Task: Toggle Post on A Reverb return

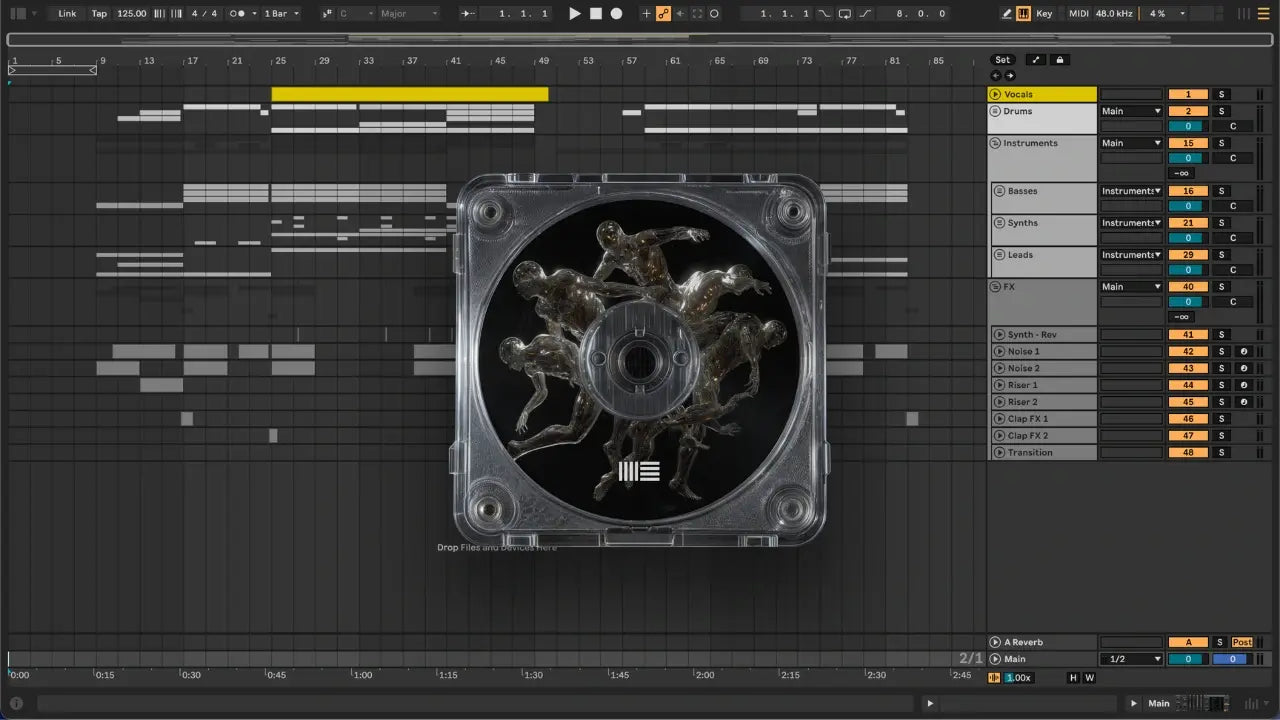Action: pyautogui.click(x=1242, y=642)
